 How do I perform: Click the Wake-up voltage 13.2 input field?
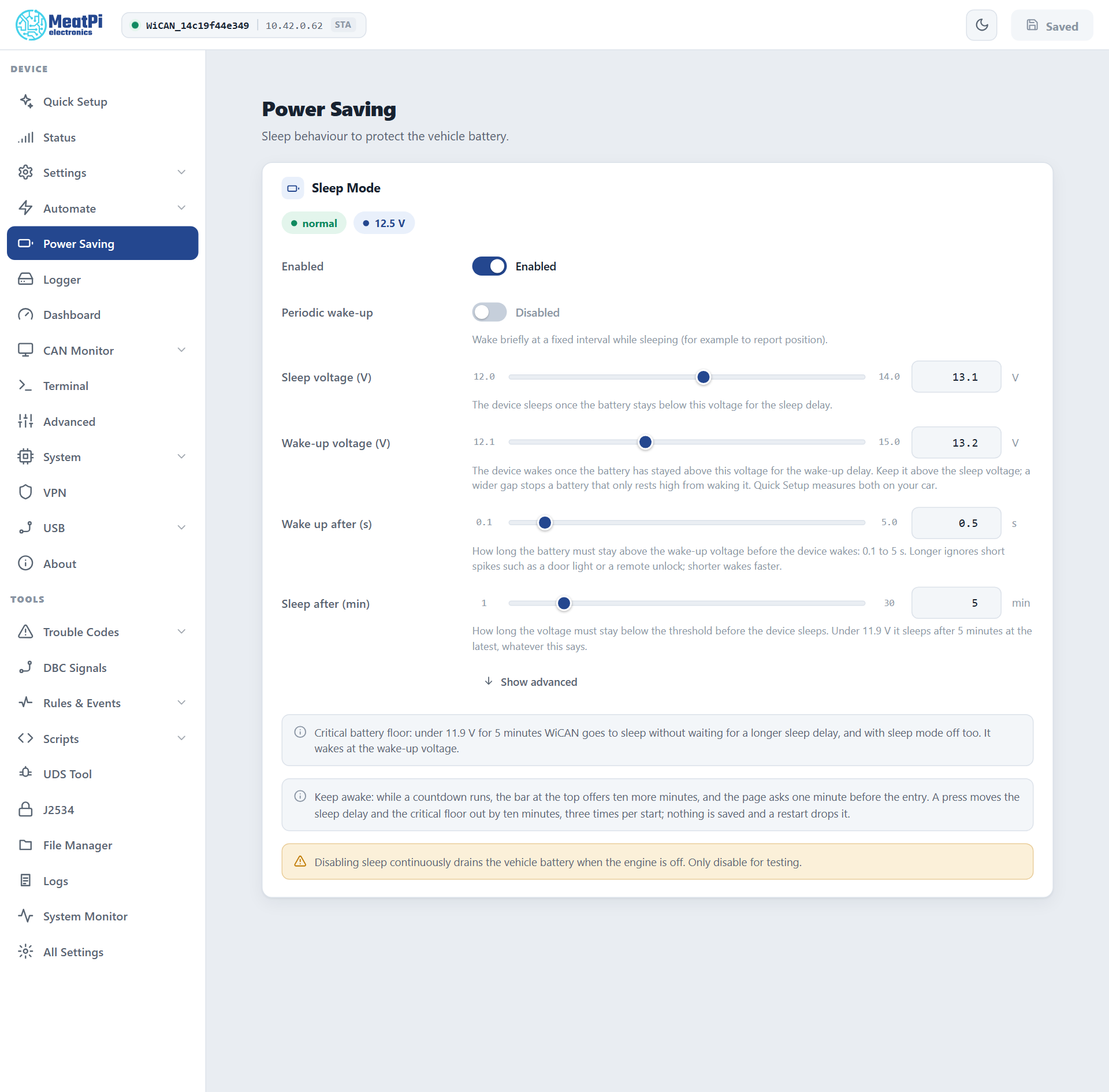coord(956,443)
